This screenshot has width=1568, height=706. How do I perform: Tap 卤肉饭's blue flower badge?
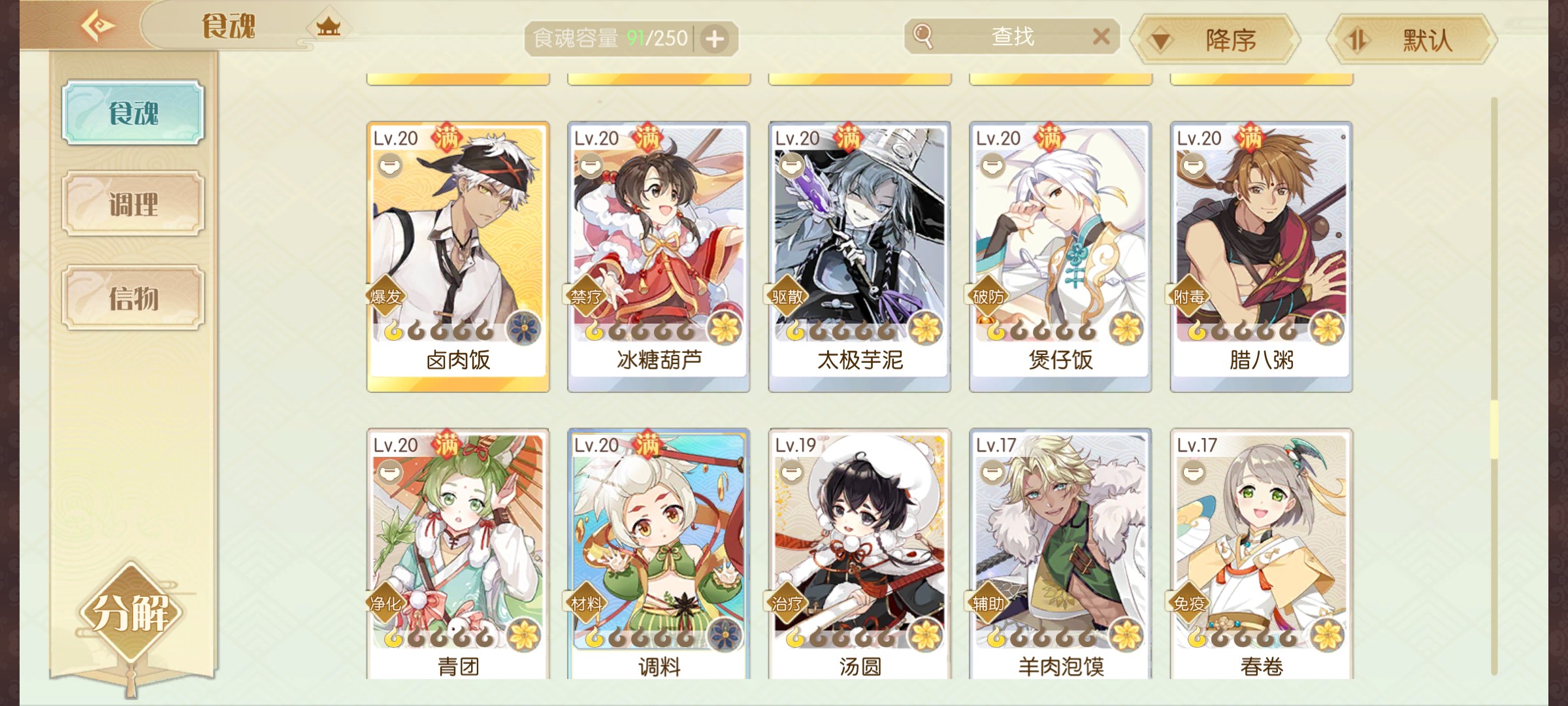pyautogui.click(x=524, y=328)
